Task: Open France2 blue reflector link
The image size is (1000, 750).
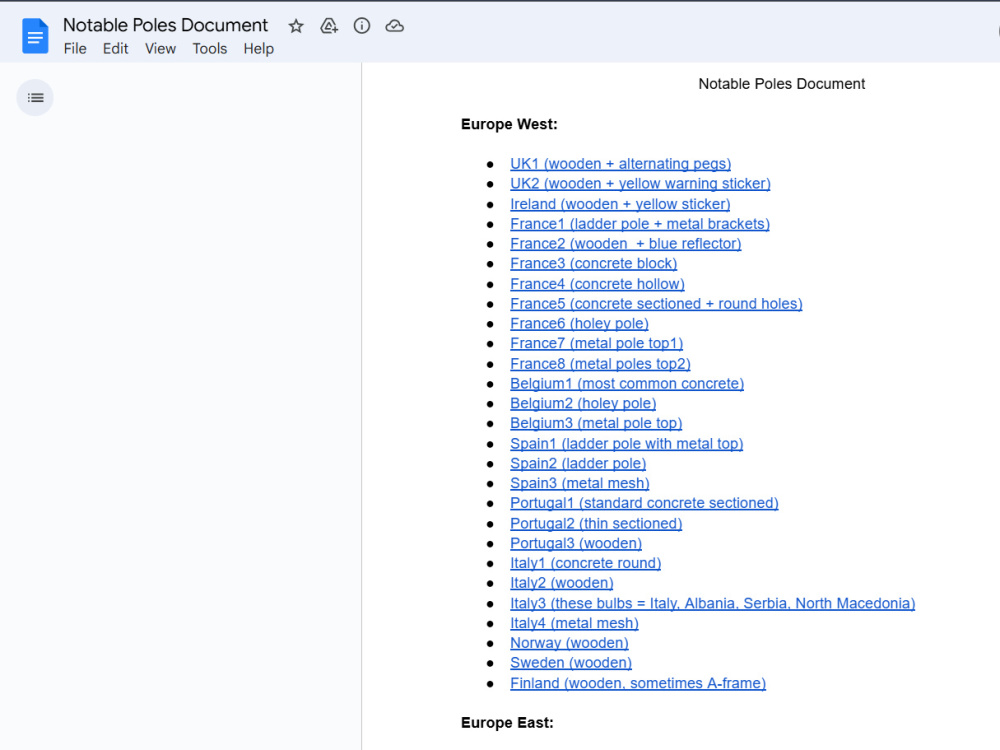Action: (626, 244)
